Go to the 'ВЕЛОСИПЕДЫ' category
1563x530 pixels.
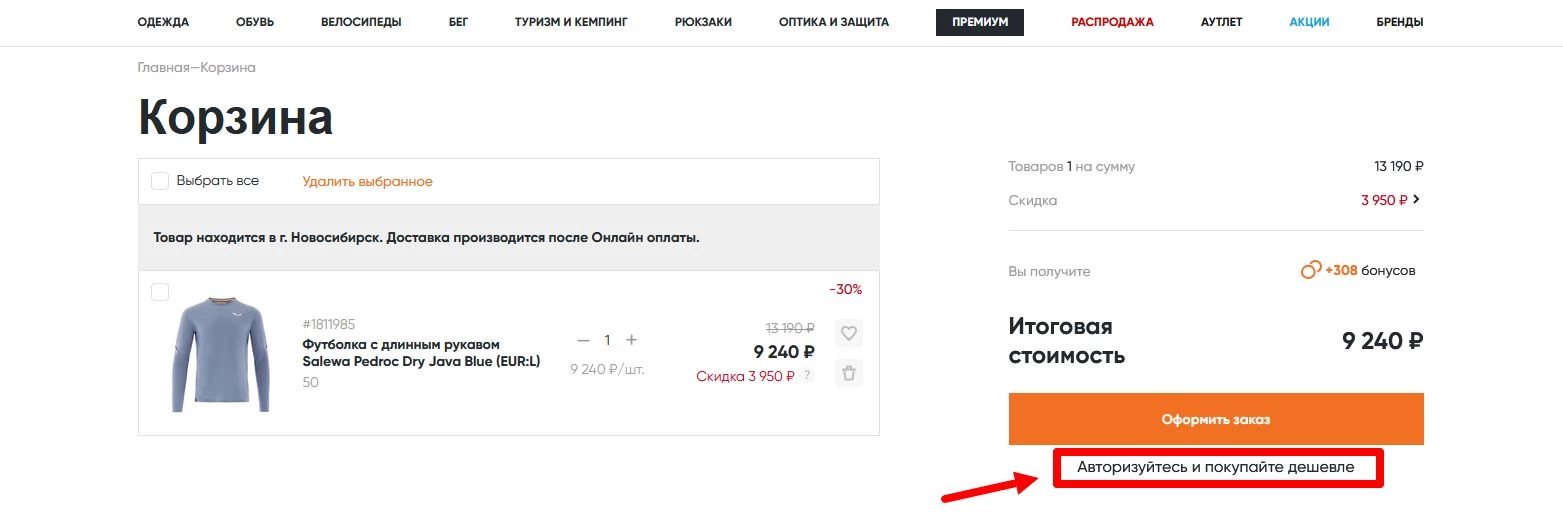tap(361, 22)
